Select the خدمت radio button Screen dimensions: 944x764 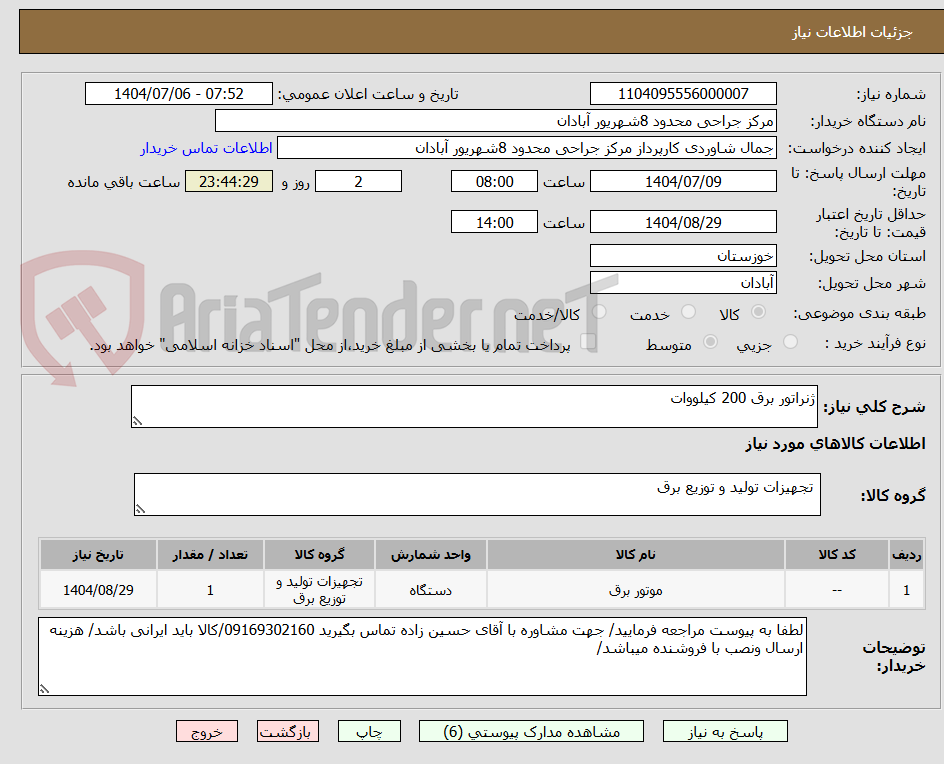point(688,312)
